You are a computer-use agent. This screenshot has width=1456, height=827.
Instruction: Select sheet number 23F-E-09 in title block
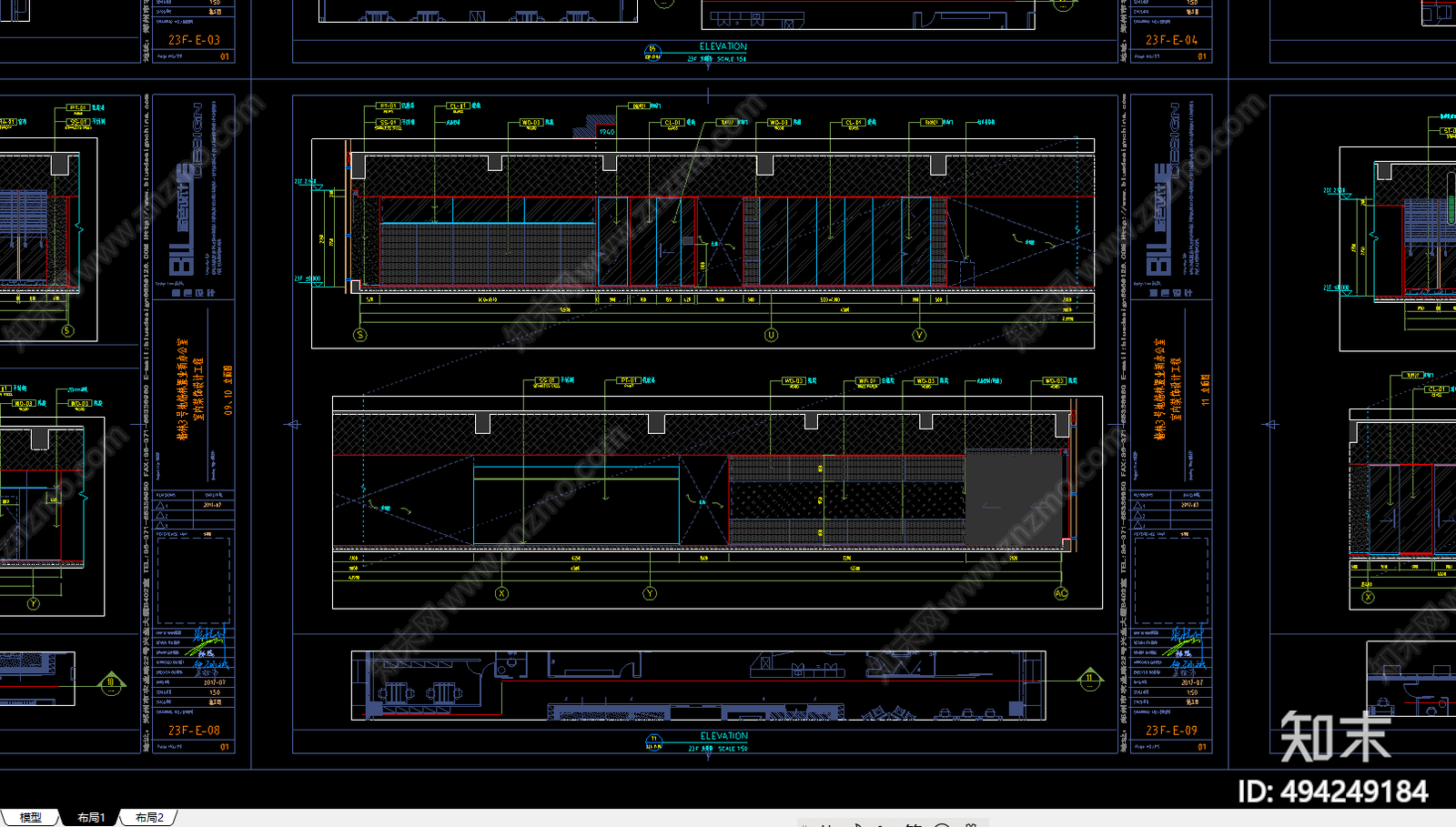tap(1171, 730)
